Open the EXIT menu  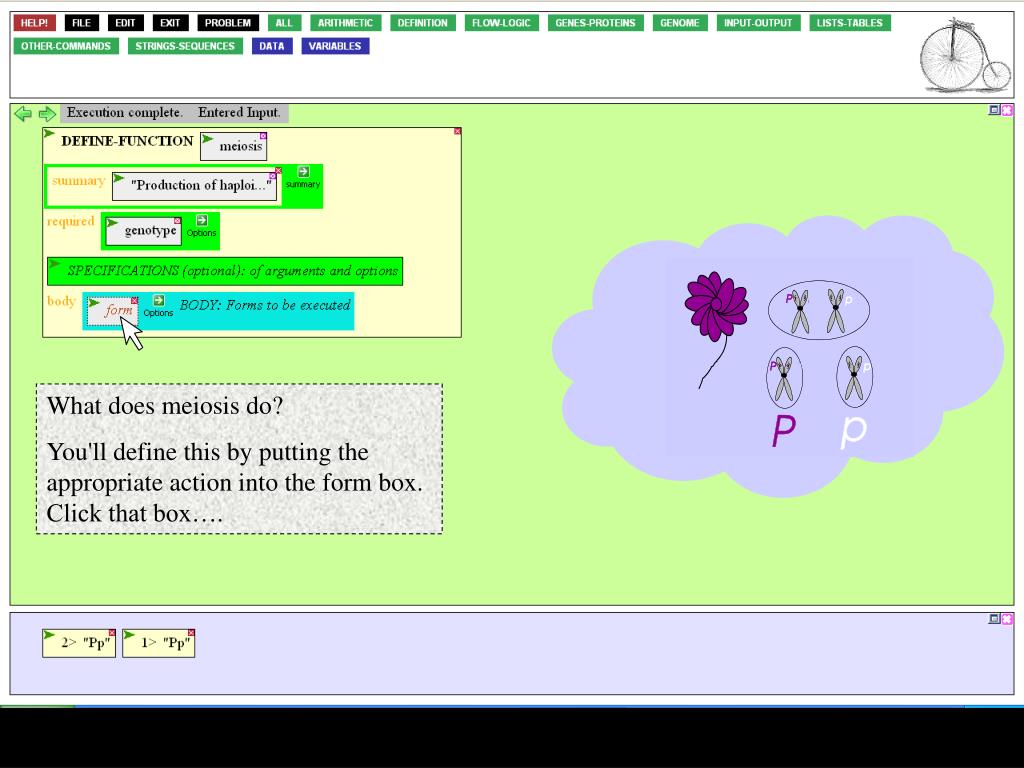170,23
